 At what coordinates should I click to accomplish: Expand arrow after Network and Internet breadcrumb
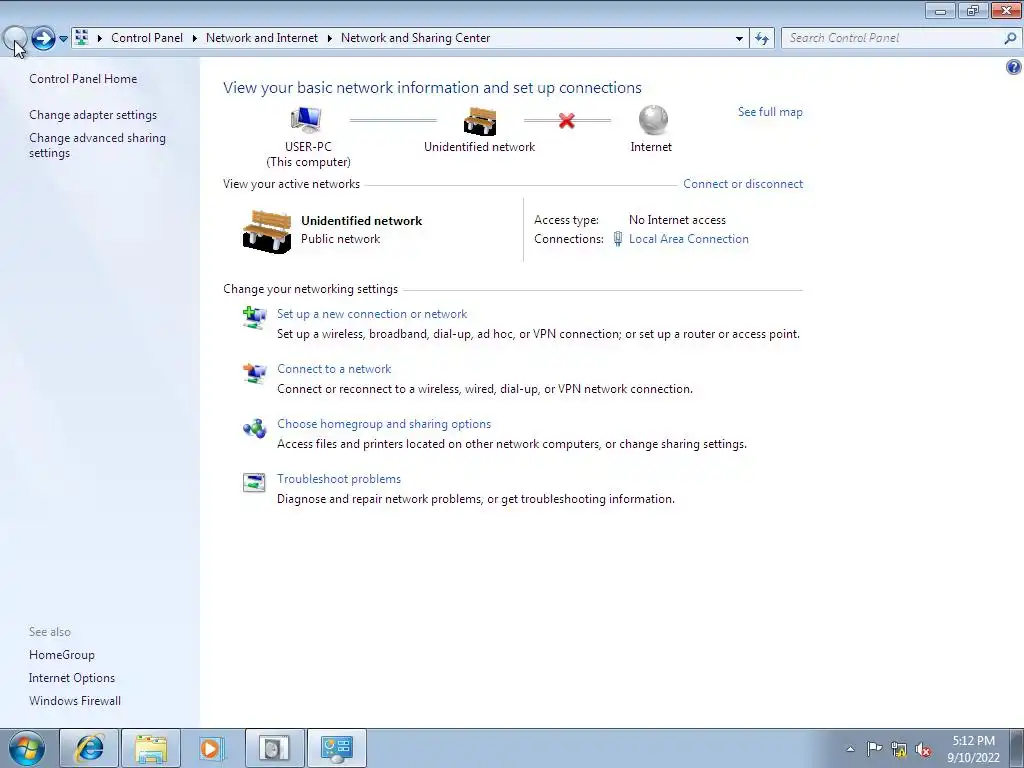tap(329, 38)
